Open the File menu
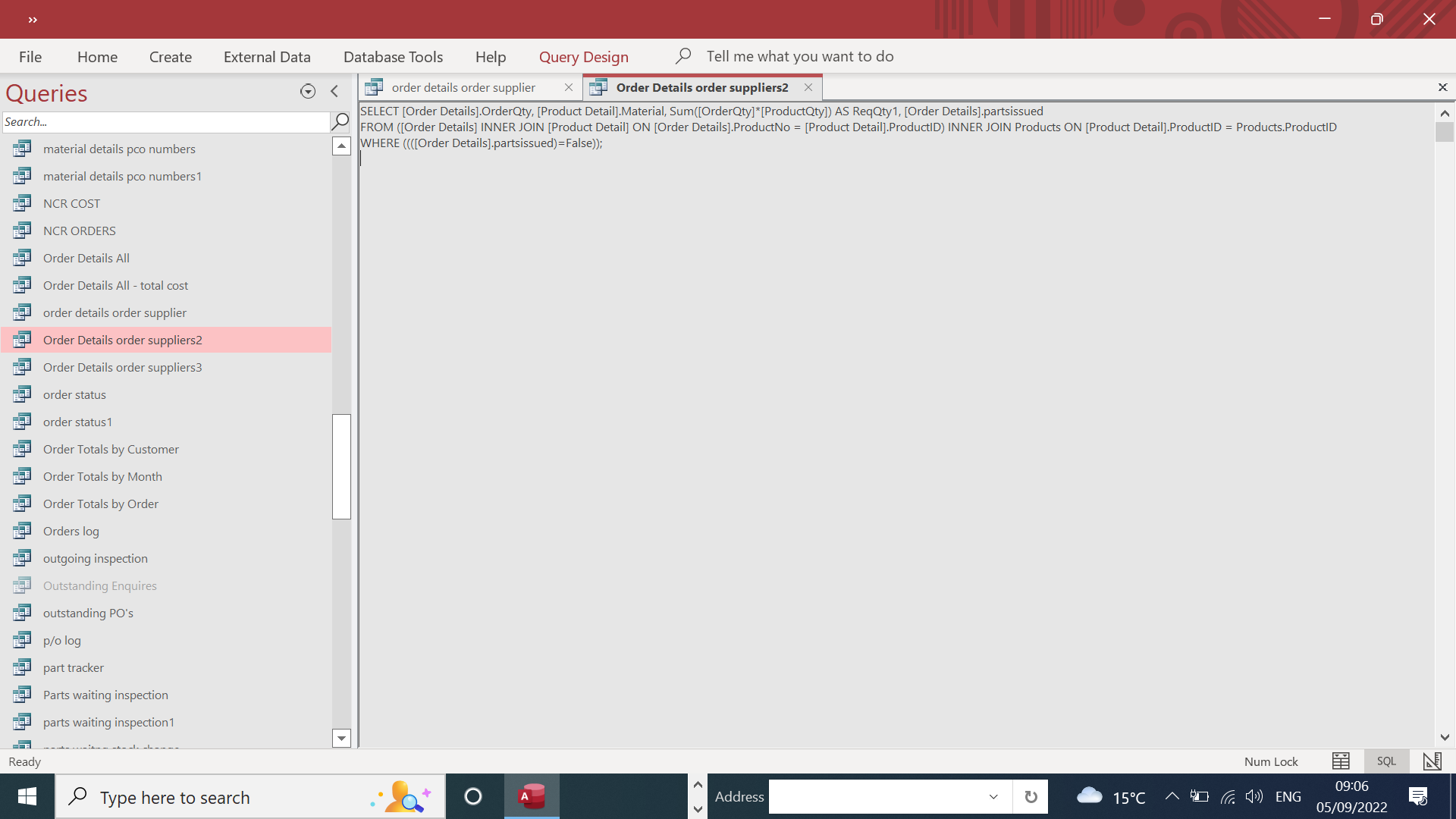This screenshot has height=819, width=1456. point(30,57)
